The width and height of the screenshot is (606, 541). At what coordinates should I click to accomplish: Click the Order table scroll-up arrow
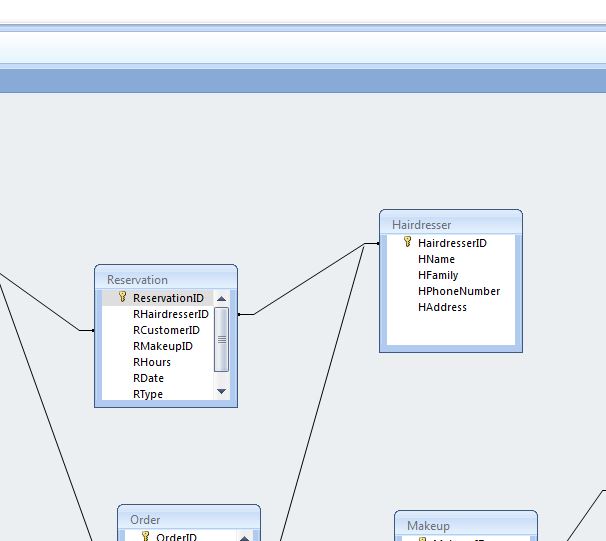click(244, 538)
